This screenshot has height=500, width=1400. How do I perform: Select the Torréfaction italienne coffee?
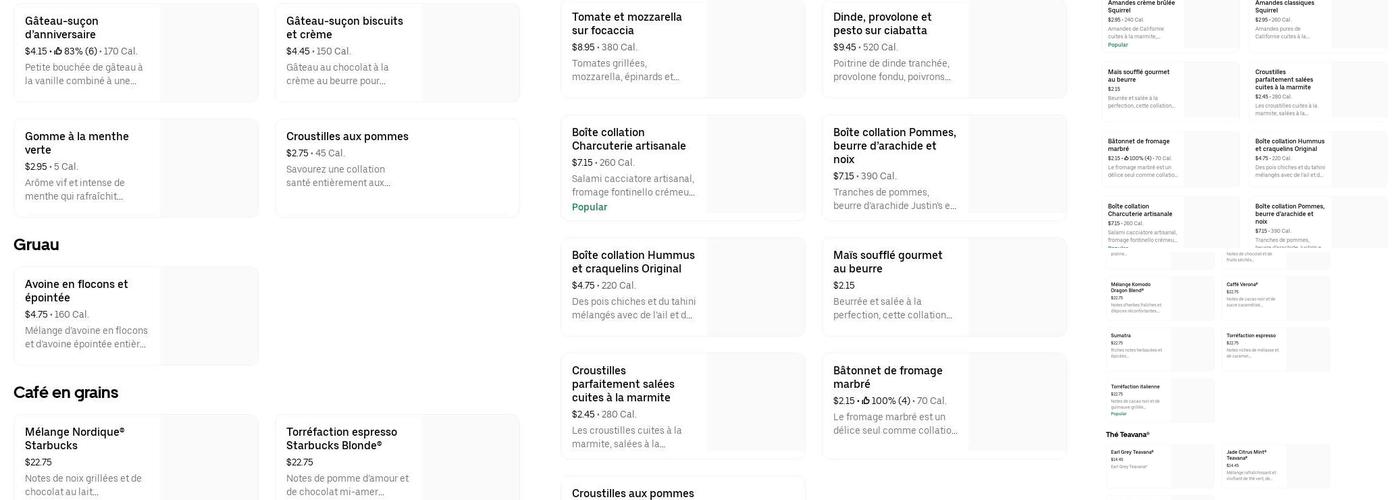point(1160,399)
